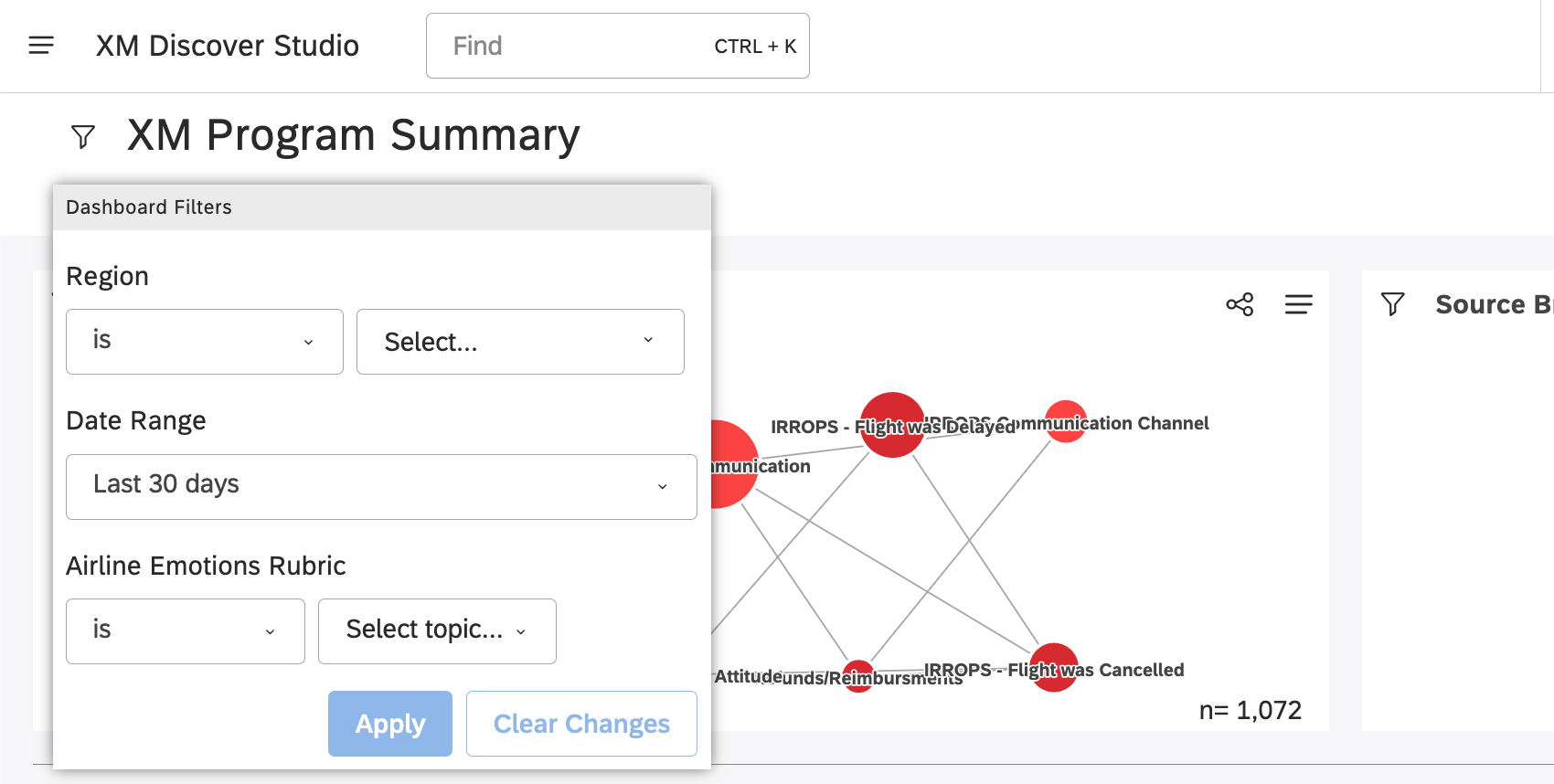
Task: Click the XM Discover Studio title
Action: coord(227,45)
